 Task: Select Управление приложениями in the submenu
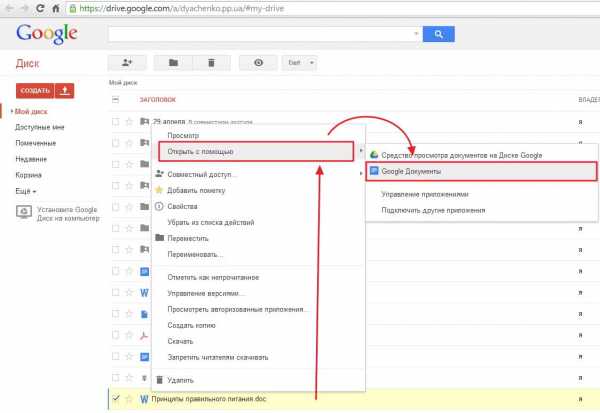pyautogui.click(x=425, y=194)
